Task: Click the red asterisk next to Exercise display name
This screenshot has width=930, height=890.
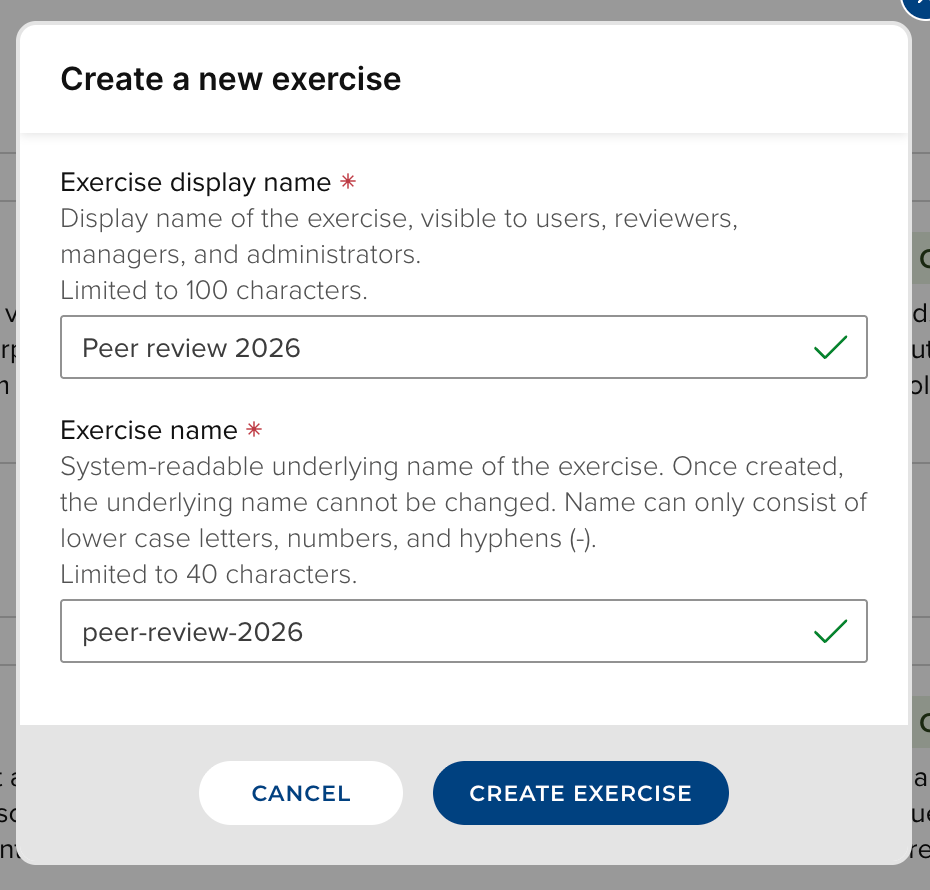Action: pyautogui.click(x=348, y=183)
